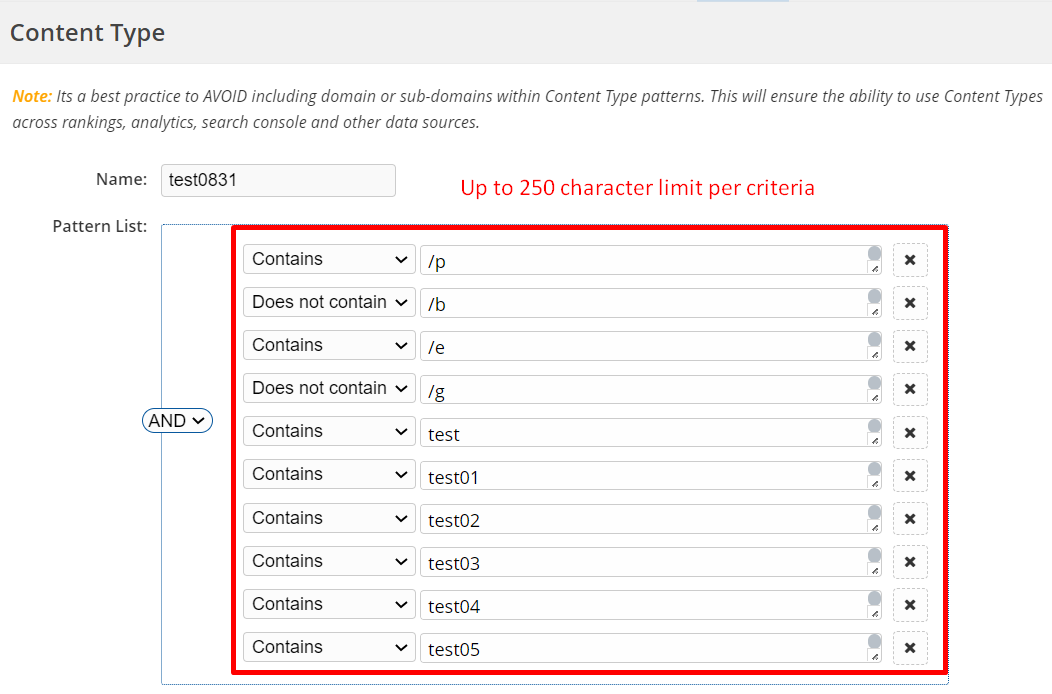Remove the test02 pattern row
The width and height of the screenshot is (1052, 694).
pyautogui.click(x=909, y=519)
